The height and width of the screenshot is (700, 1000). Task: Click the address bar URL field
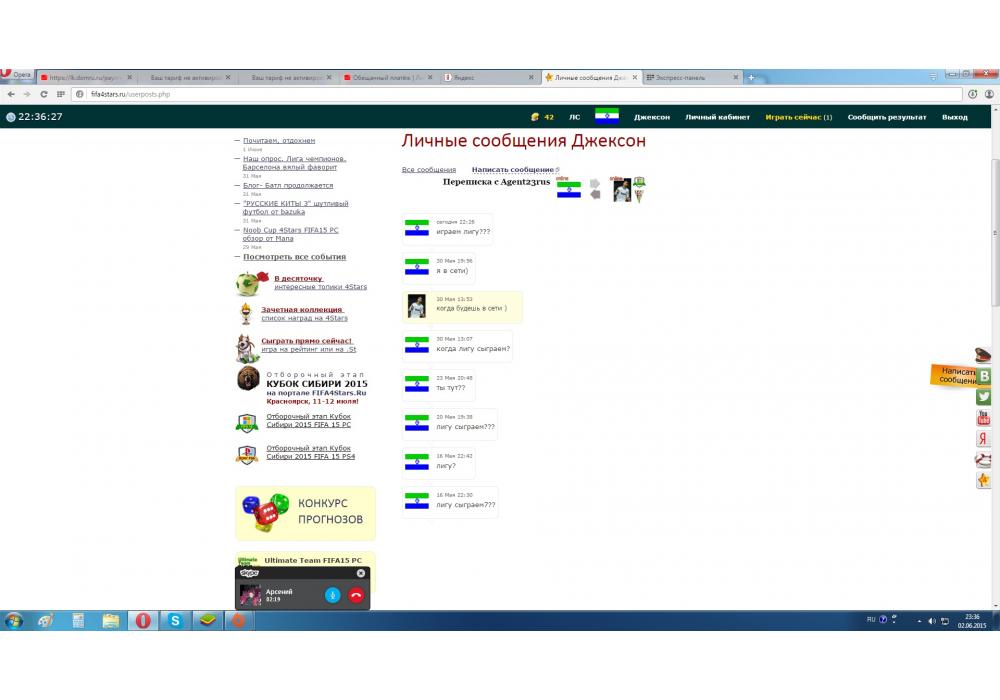point(500,94)
